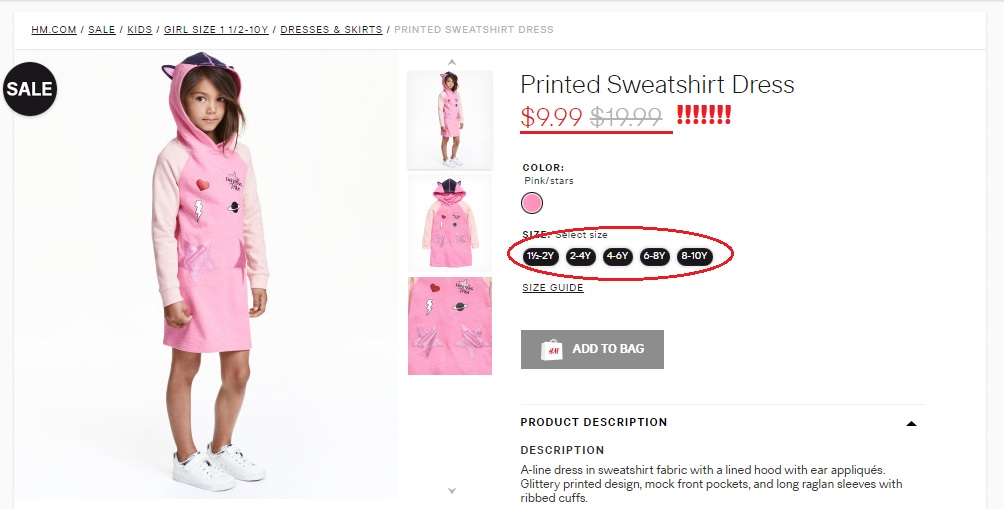Select the Pink/stars color swatch

[x=532, y=204]
